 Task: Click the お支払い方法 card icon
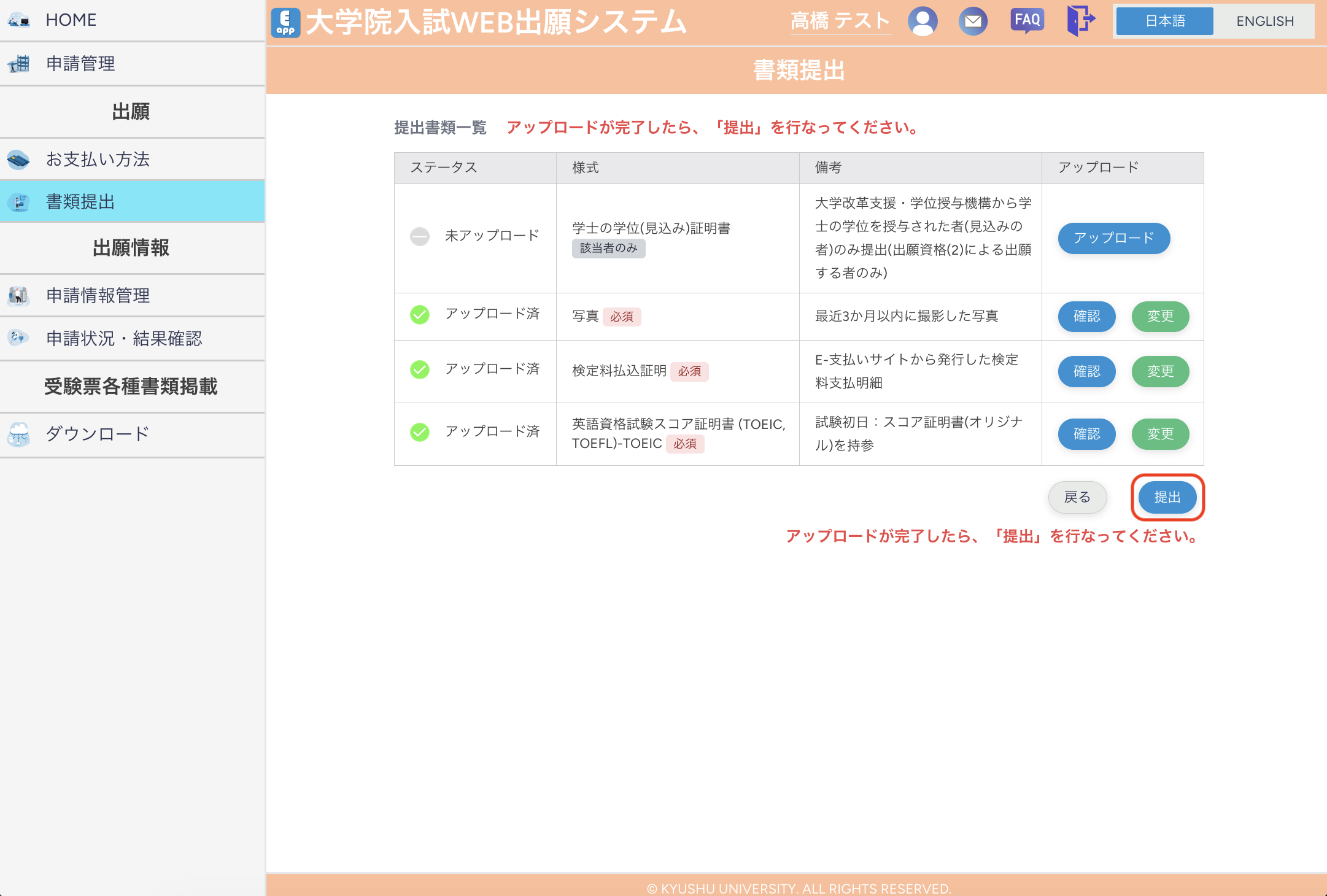[18, 160]
